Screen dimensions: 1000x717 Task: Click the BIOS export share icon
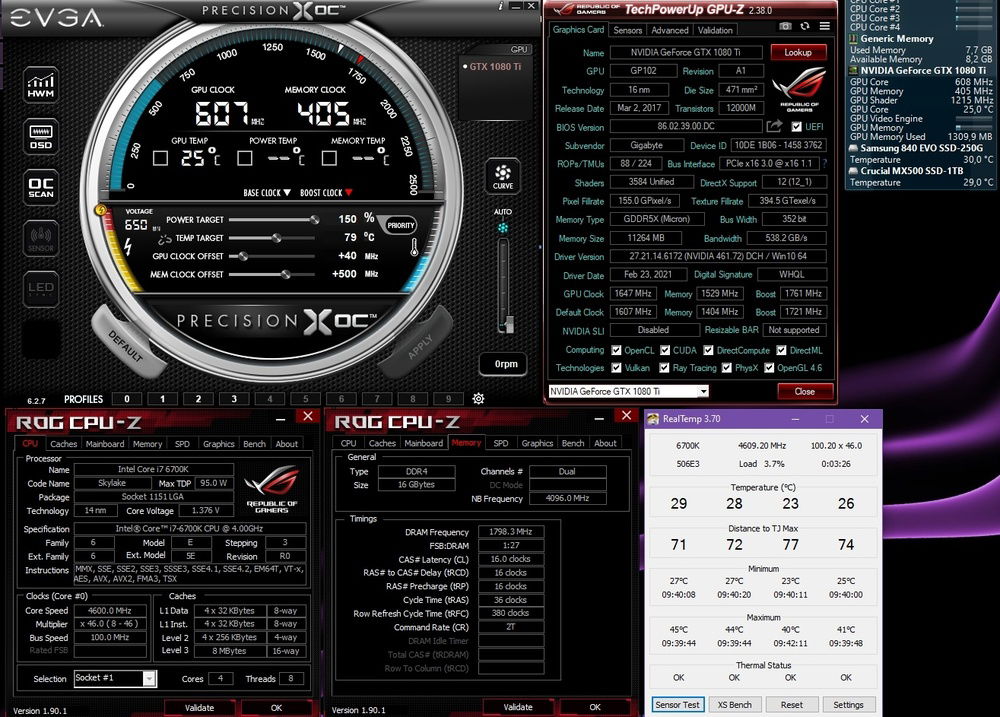pyautogui.click(x=774, y=126)
